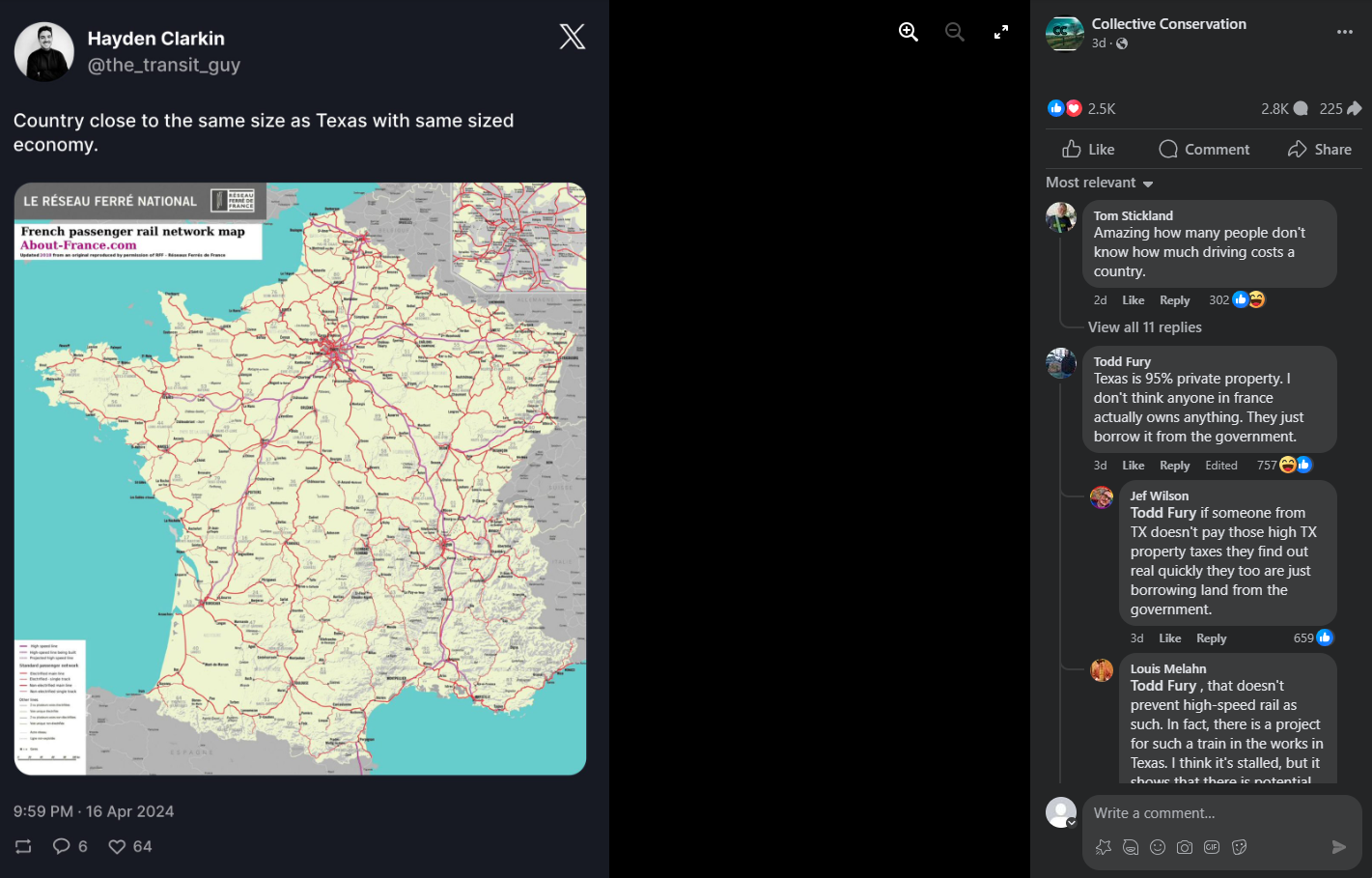Click the retweet icon in tweet image
The width and height of the screenshot is (1372, 878).
(x=23, y=846)
